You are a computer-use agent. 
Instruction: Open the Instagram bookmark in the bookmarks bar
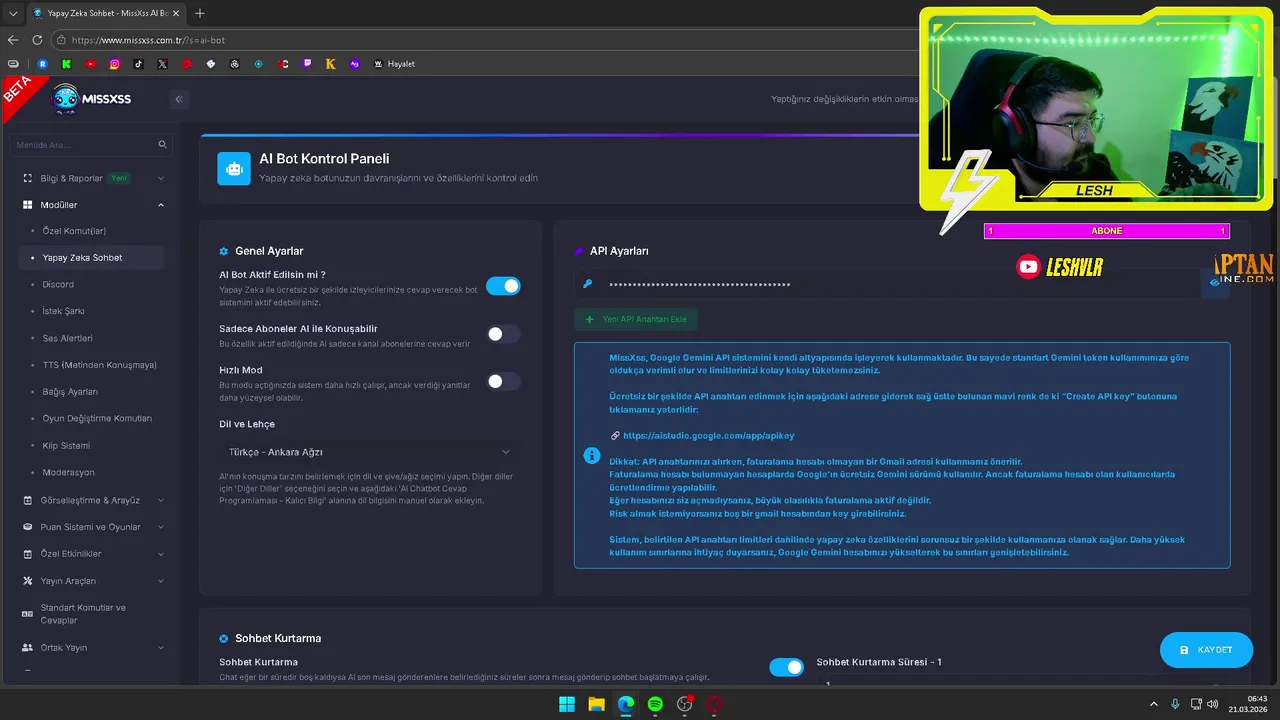[x=115, y=64]
